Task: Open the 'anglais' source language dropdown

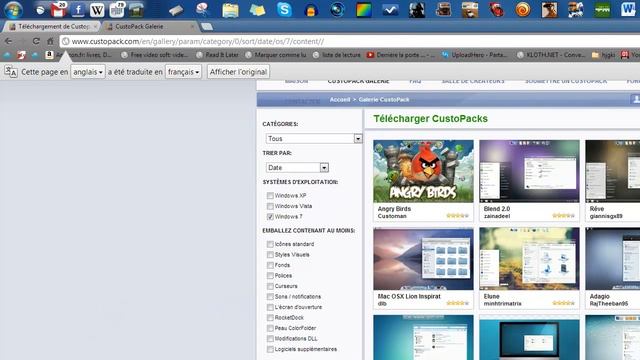Action: (88, 72)
